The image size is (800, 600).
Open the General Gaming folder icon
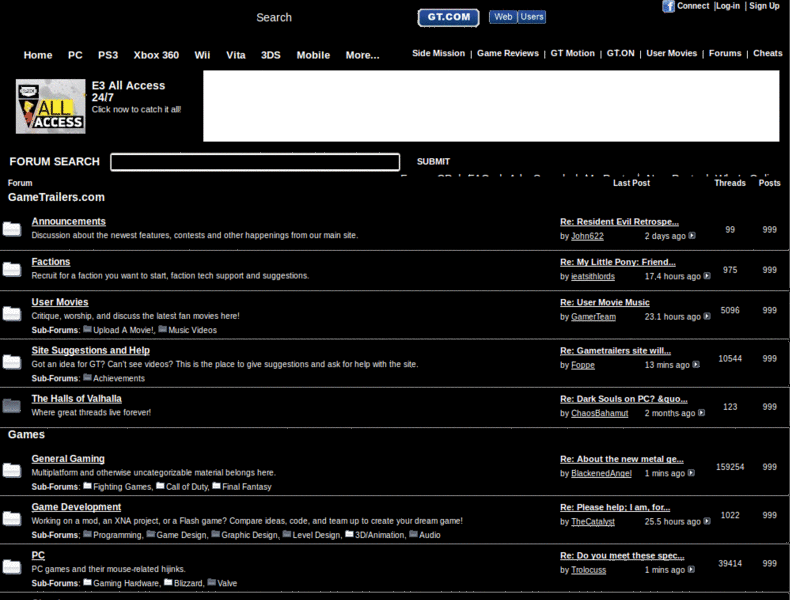(12, 470)
